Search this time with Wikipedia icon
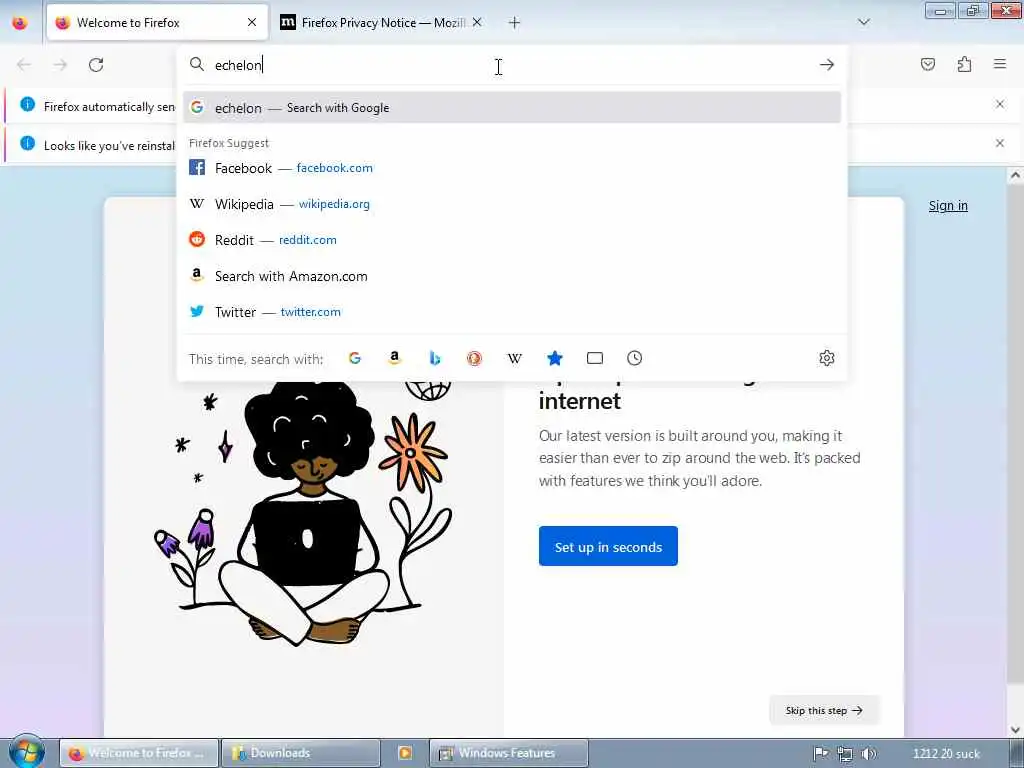Screen dimensions: 1024x768 click(515, 358)
